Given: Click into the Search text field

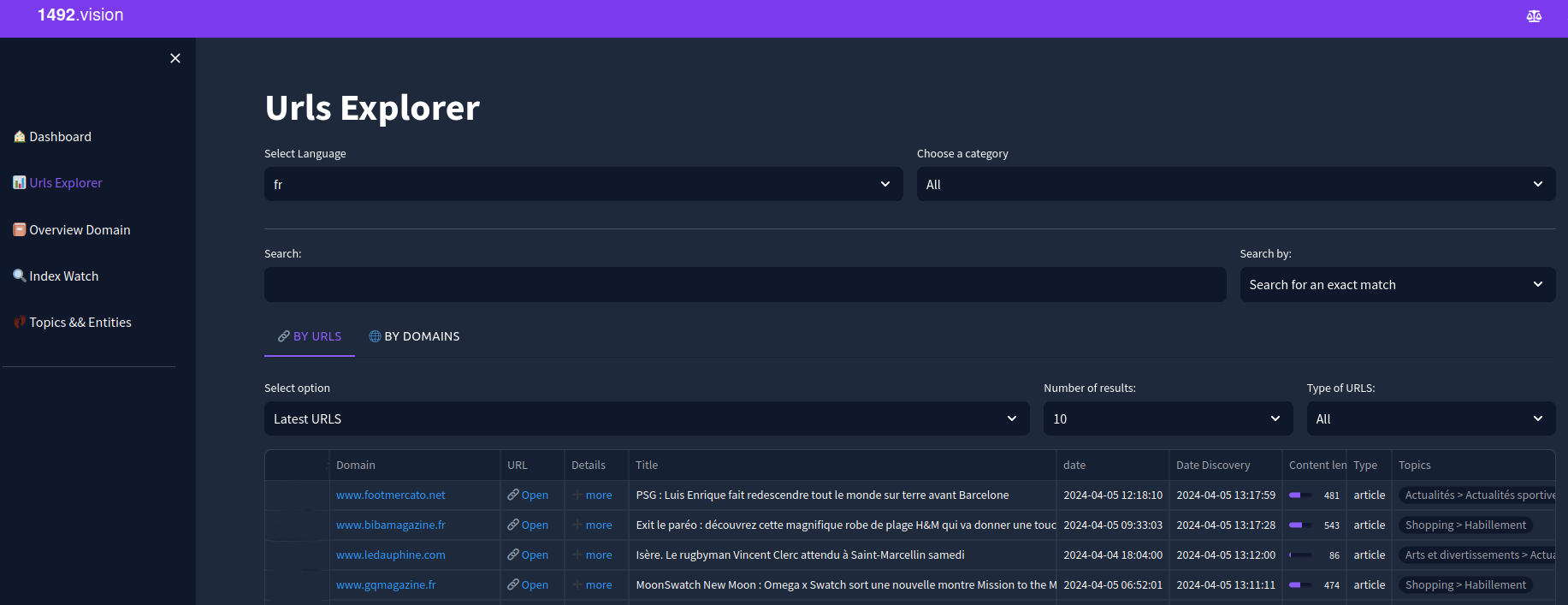Looking at the screenshot, I should click(x=744, y=284).
